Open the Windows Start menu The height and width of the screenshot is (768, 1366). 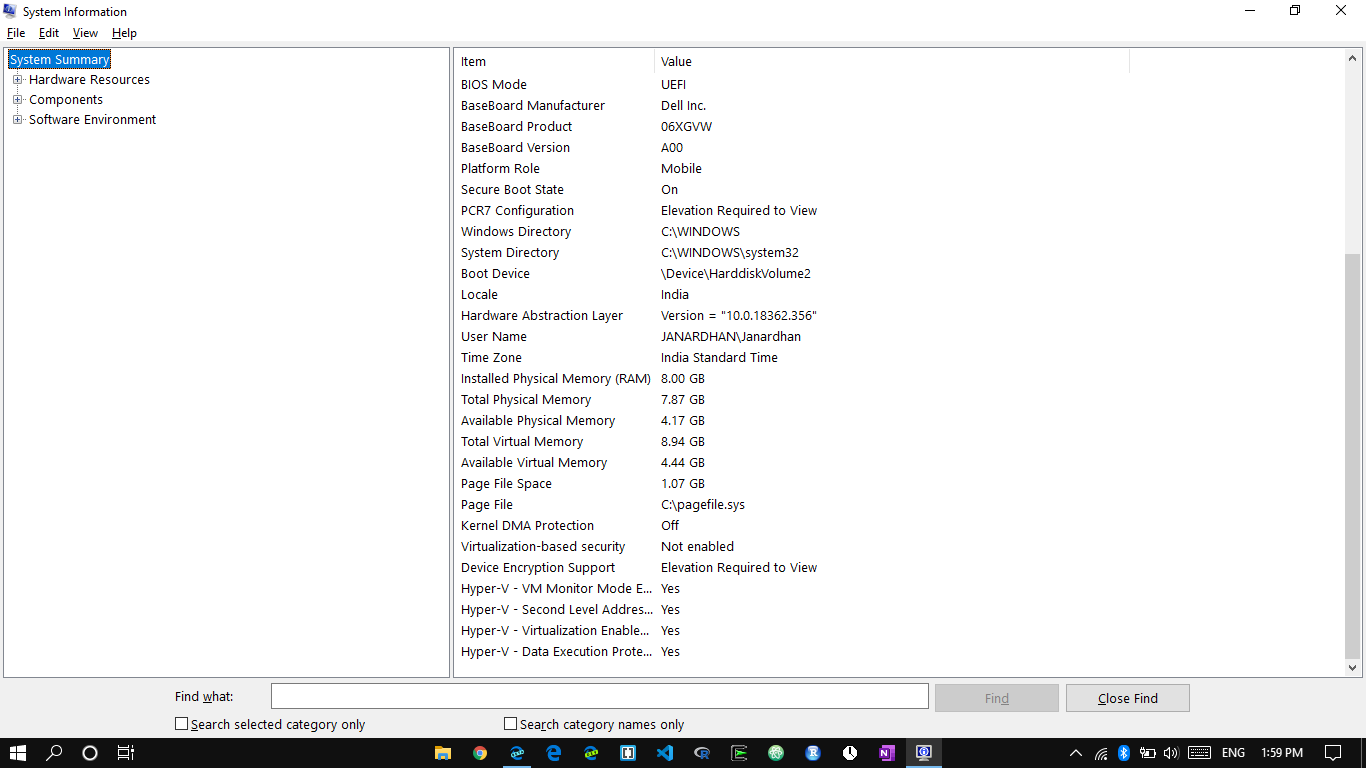coord(18,753)
